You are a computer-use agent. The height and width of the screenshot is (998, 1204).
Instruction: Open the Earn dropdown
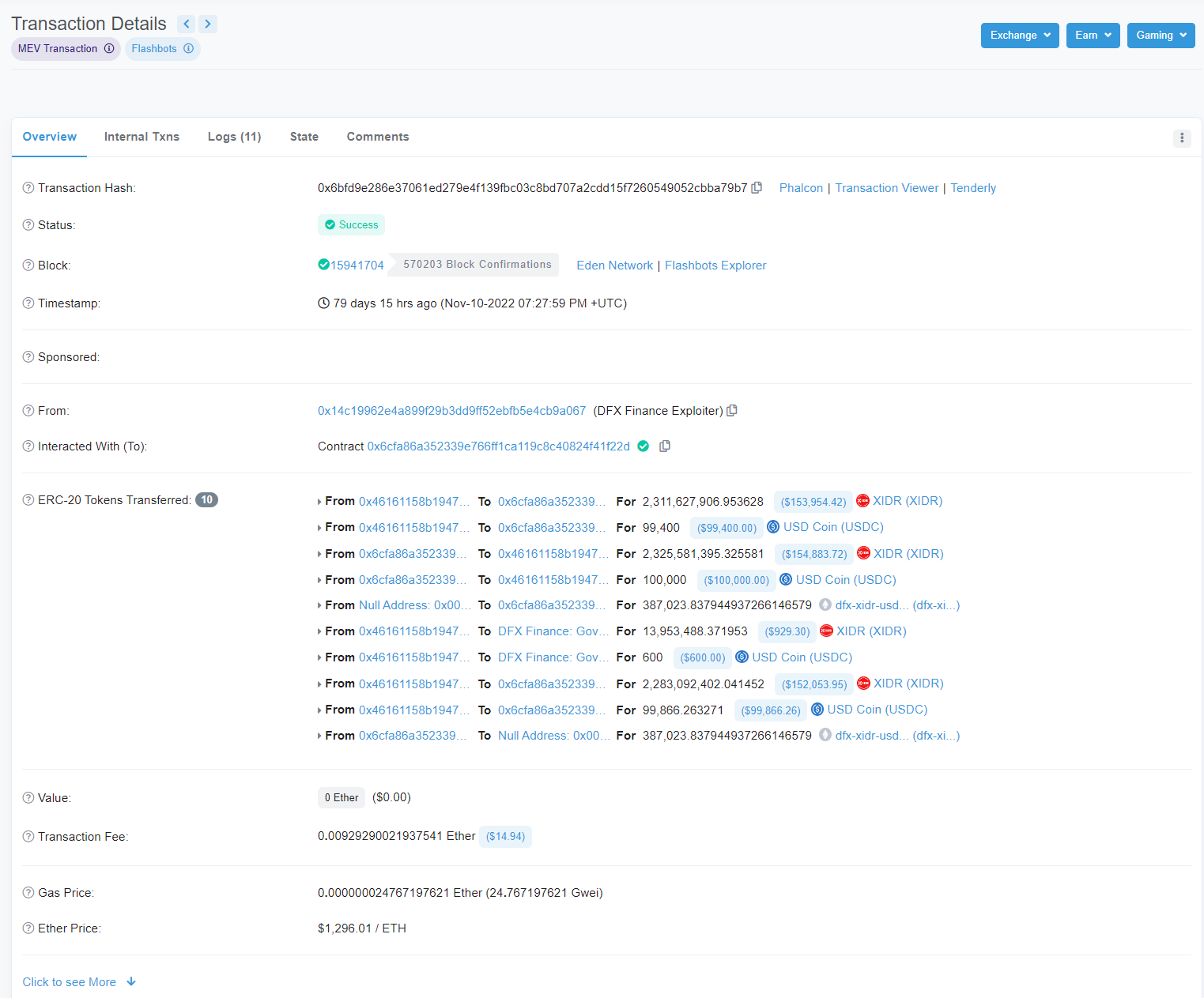pyautogui.click(x=1093, y=36)
